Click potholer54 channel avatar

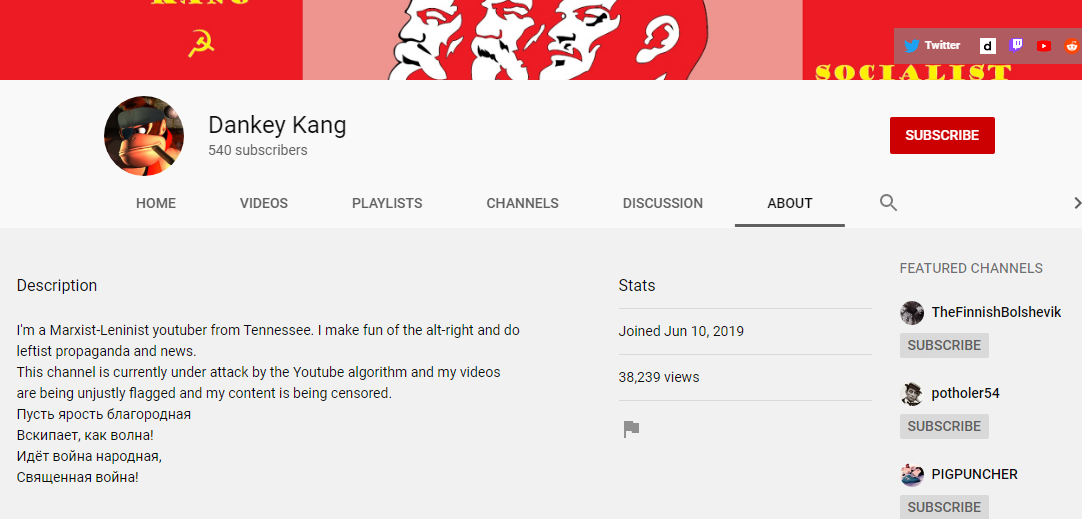tap(912, 393)
